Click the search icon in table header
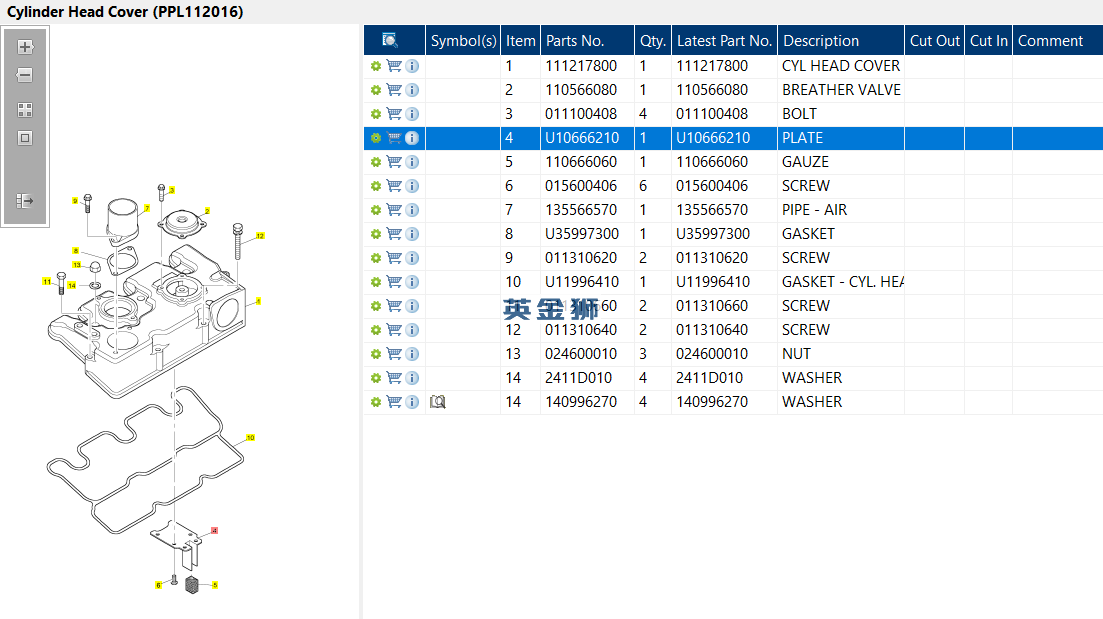This screenshot has width=1103, height=619. 390,41
